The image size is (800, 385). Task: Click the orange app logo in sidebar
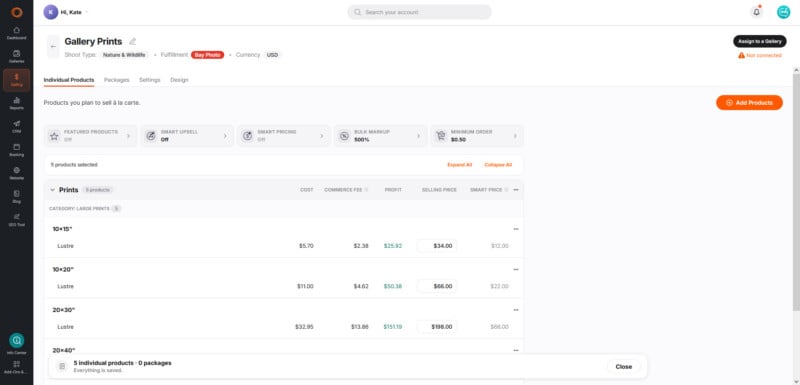tap(16, 12)
